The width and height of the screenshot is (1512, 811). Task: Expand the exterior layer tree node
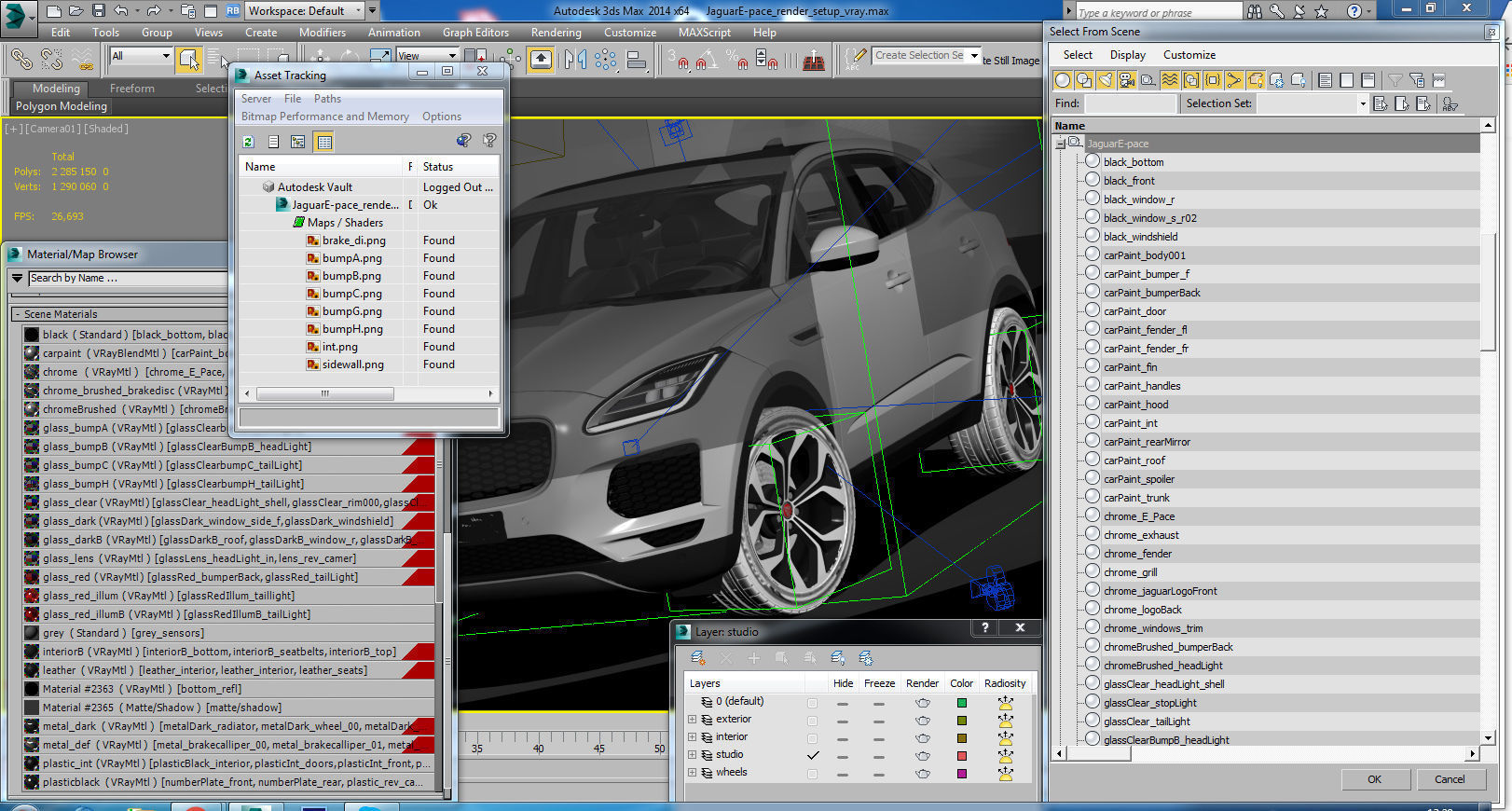(x=692, y=720)
